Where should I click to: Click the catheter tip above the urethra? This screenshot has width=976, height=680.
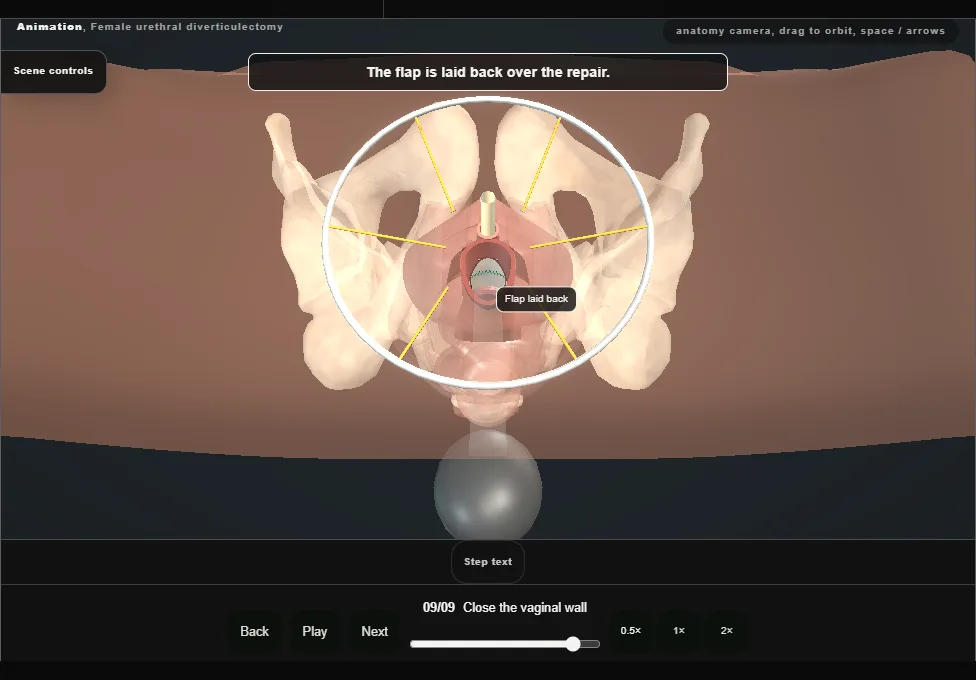[x=487, y=212]
